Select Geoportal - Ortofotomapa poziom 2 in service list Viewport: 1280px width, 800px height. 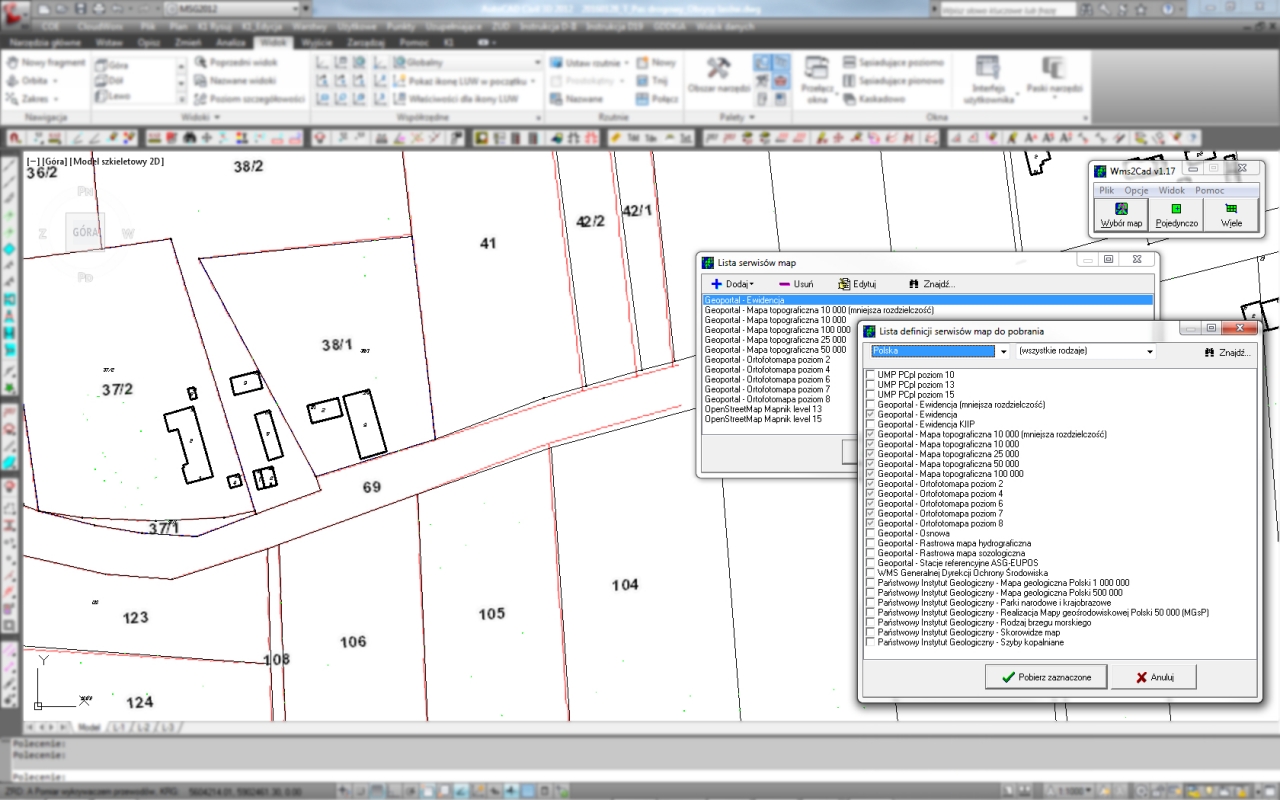[x=767, y=360]
